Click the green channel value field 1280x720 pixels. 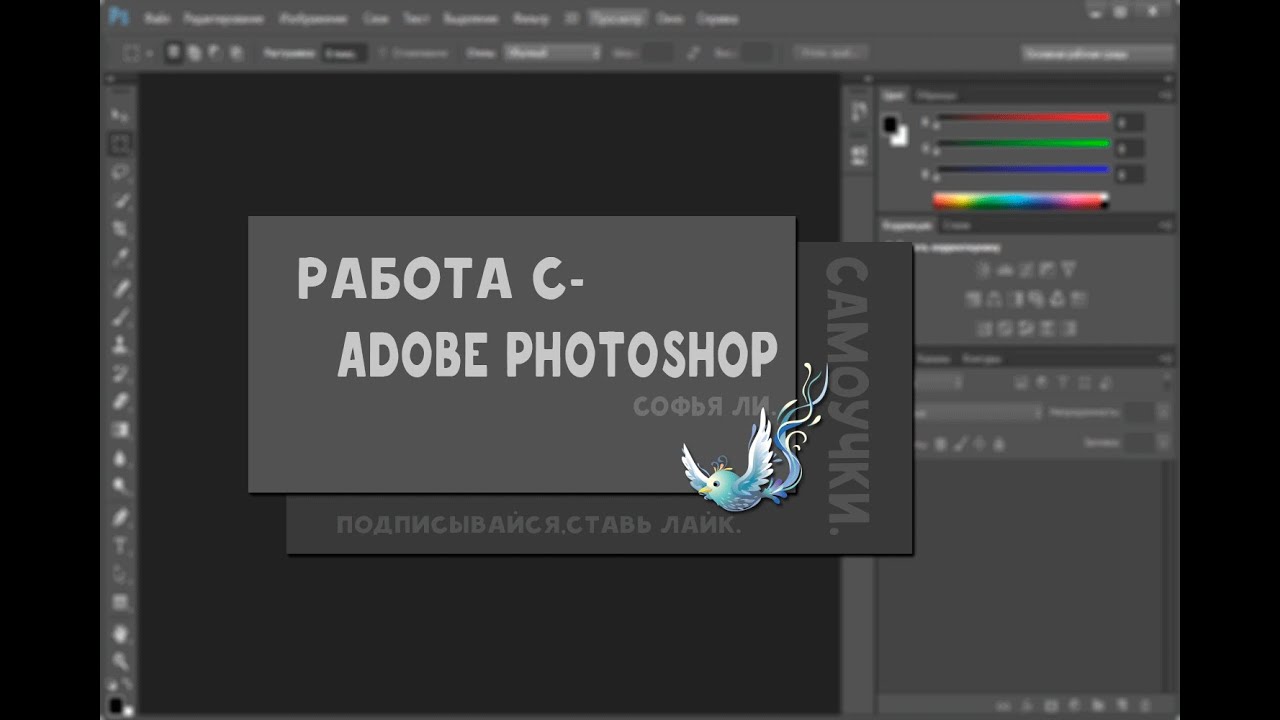click(x=1129, y=148)
